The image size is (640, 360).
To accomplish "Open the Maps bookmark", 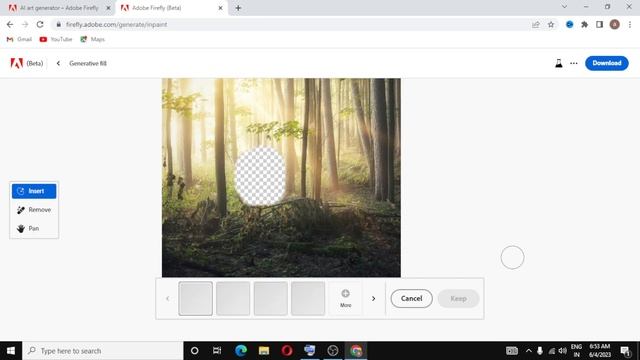I will 93,39.
